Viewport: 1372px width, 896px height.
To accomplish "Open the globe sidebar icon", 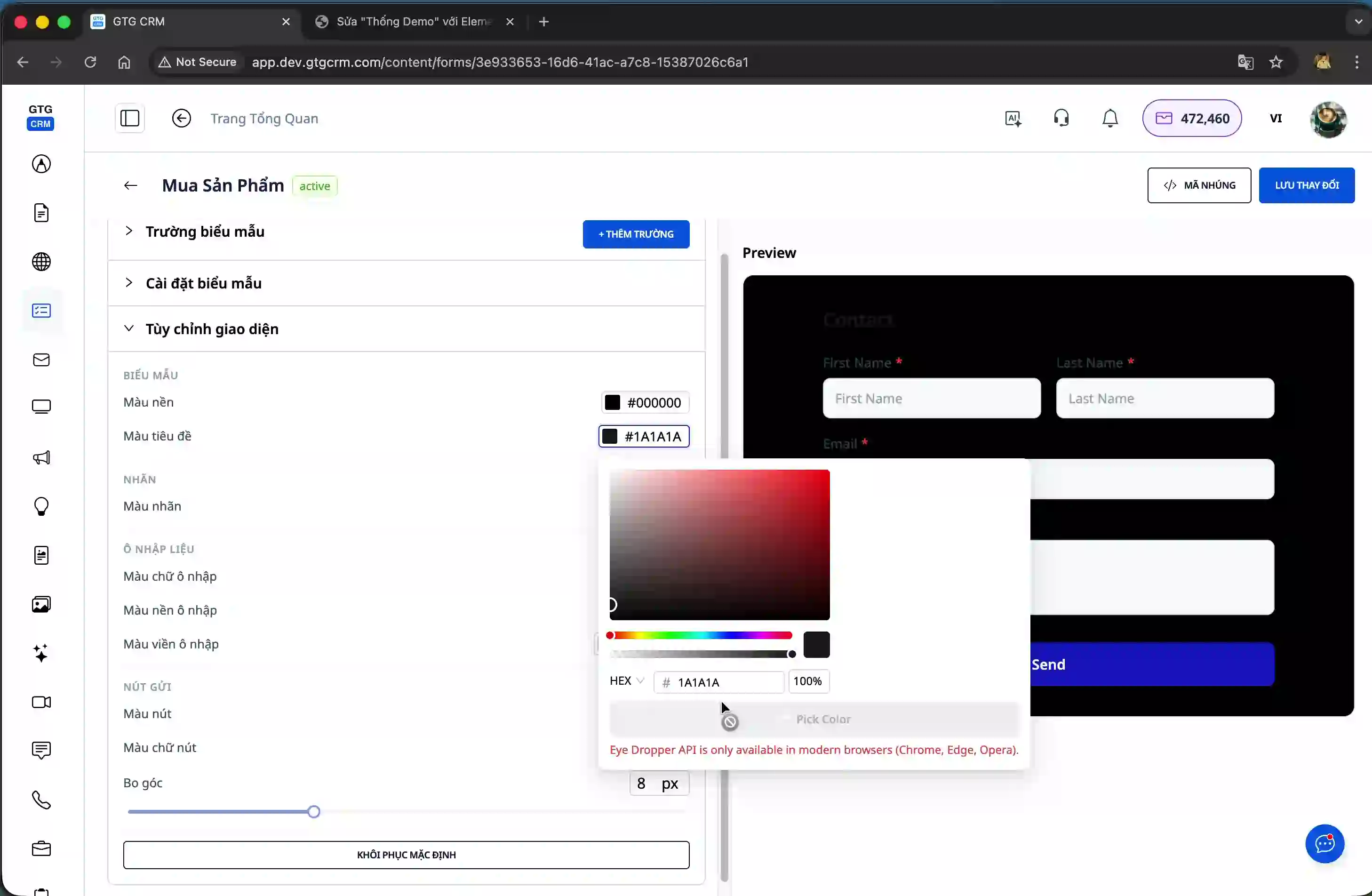I will (x=41, y=262).
